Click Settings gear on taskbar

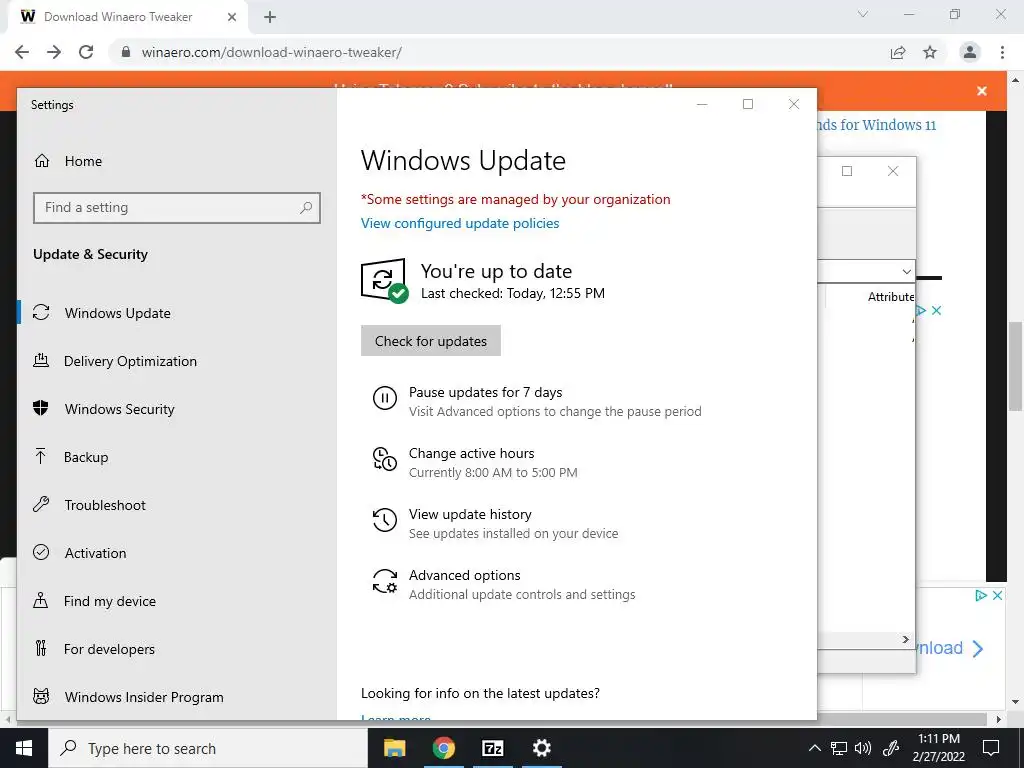541,748
